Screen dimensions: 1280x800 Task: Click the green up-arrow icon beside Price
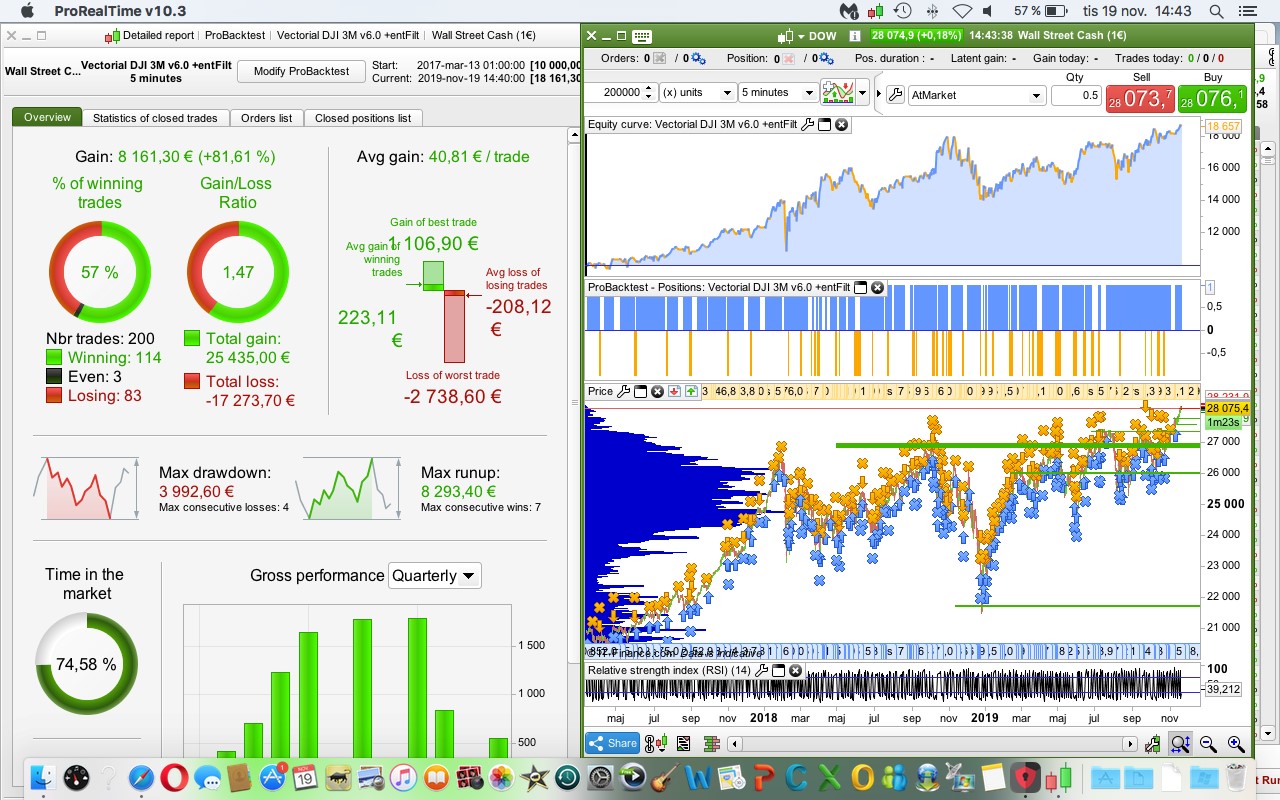[x=692, y=391]
